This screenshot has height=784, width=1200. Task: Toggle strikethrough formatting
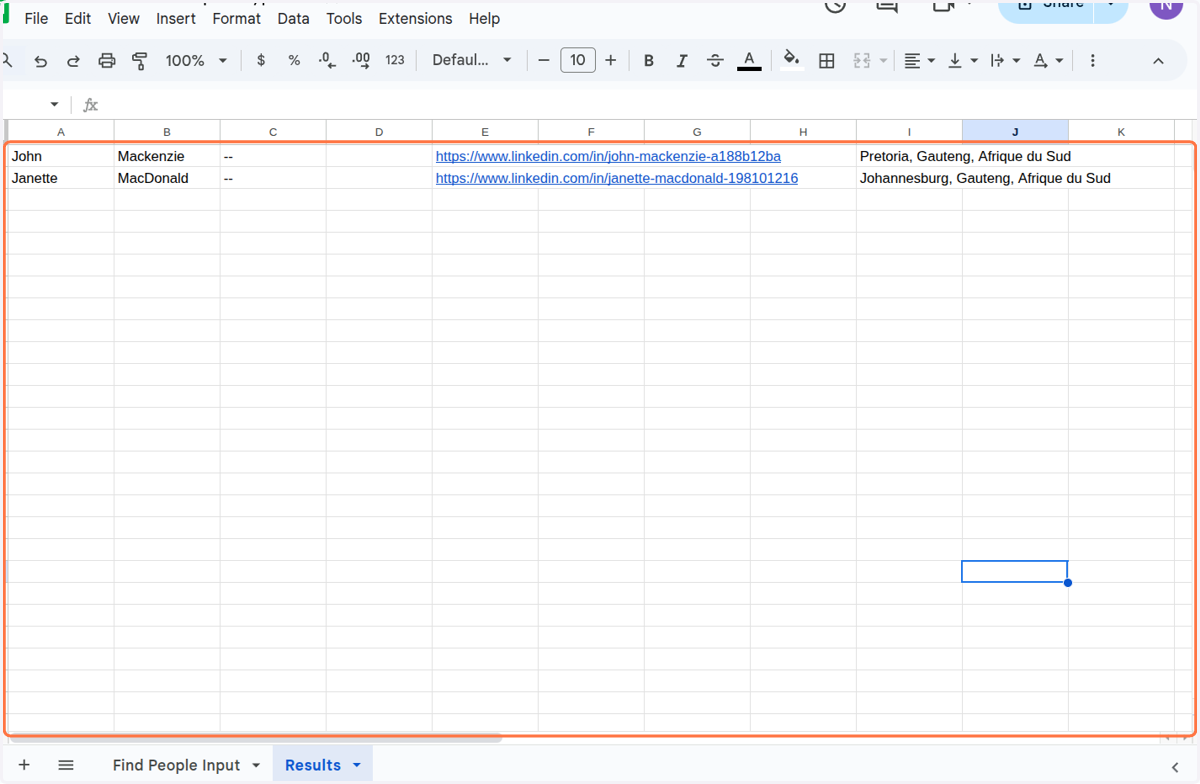pyautogui.click(x=715, y=61)
